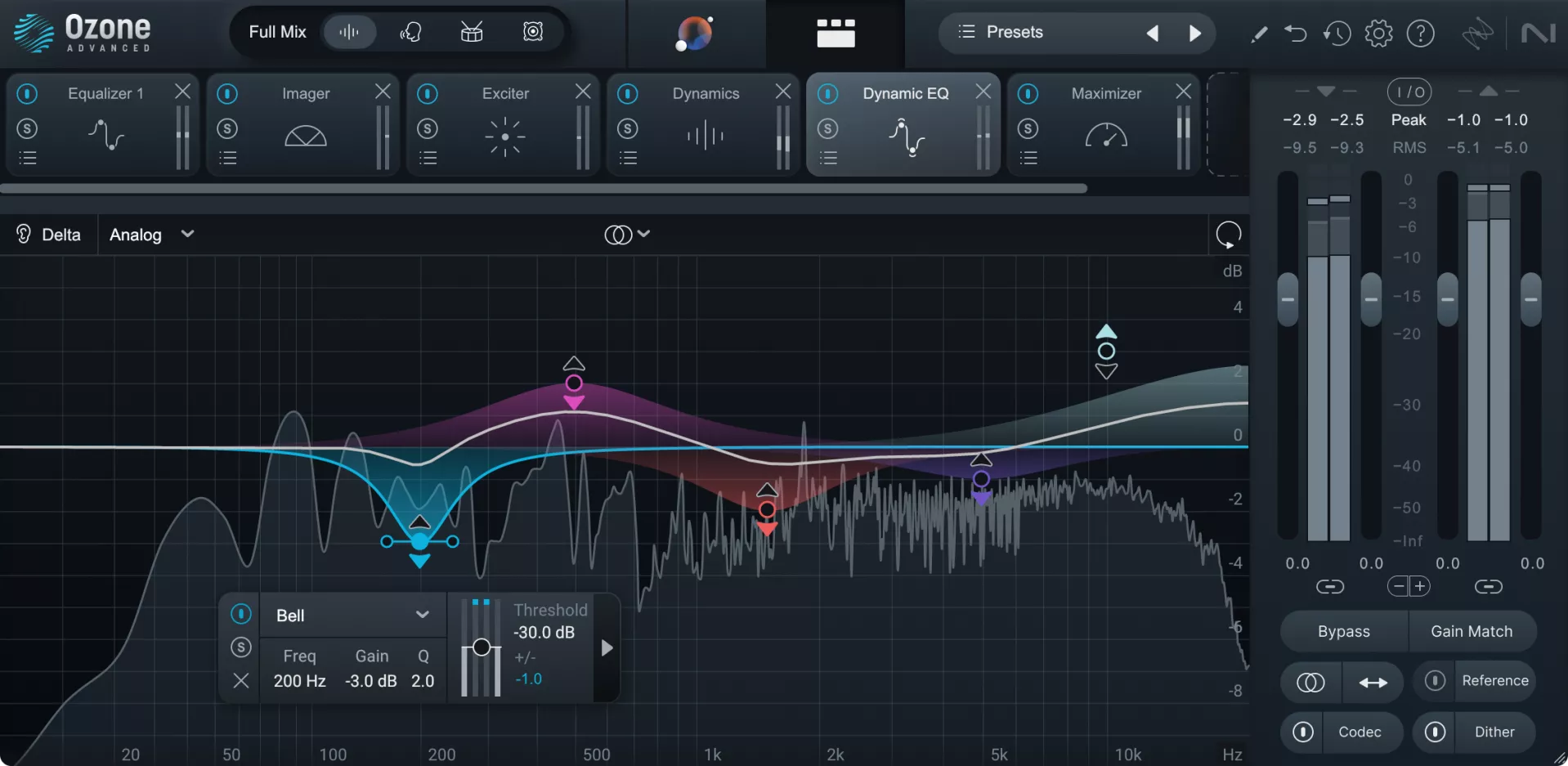Viewport: 1568px width, 766px height.
Task: Select the Imager module tab
Action: click(302, 124)
